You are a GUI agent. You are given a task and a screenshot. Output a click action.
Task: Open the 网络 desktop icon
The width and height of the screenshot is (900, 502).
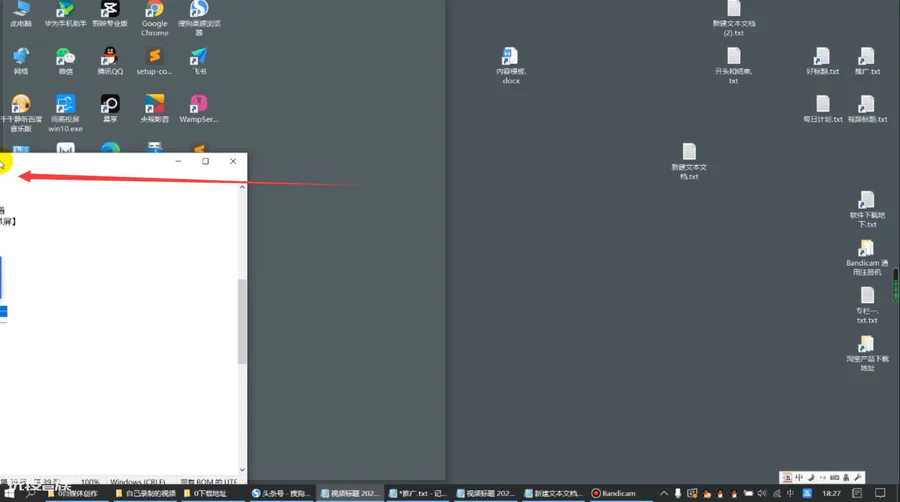point(21,61)
